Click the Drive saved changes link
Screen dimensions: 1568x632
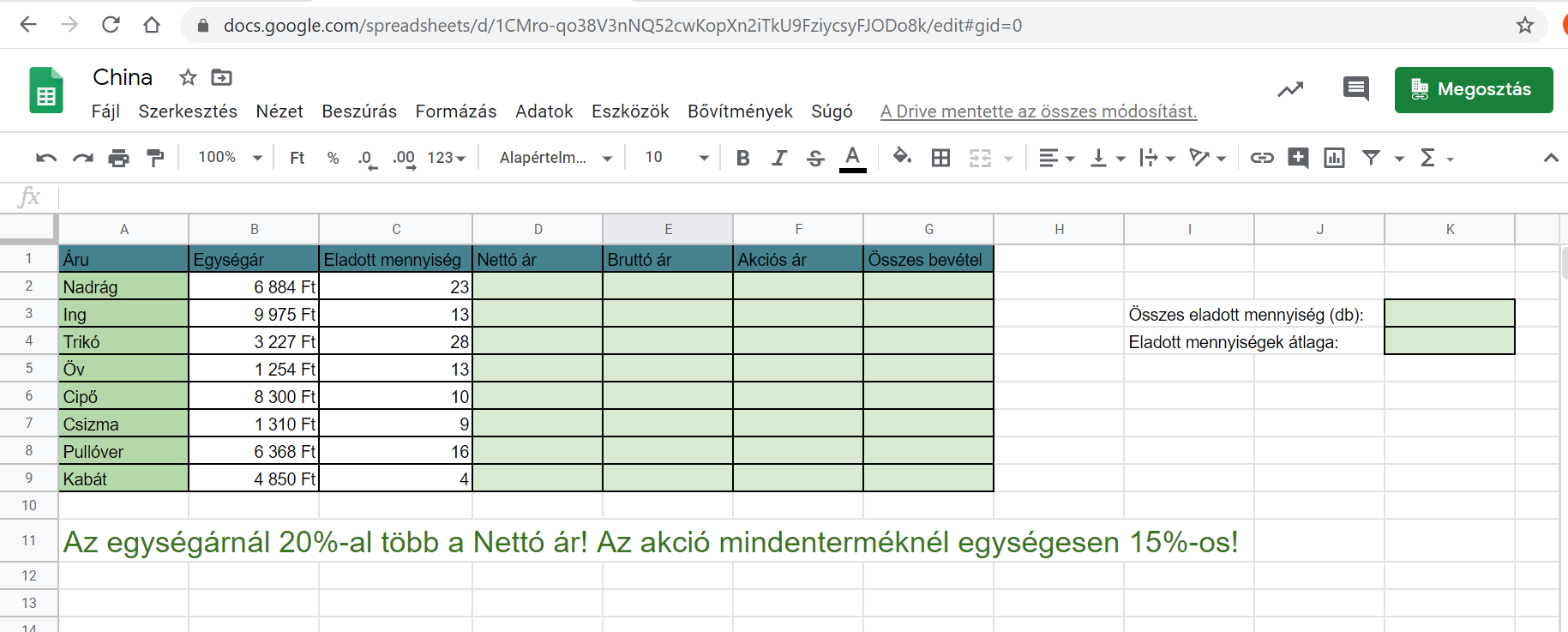pos(1038,111)
